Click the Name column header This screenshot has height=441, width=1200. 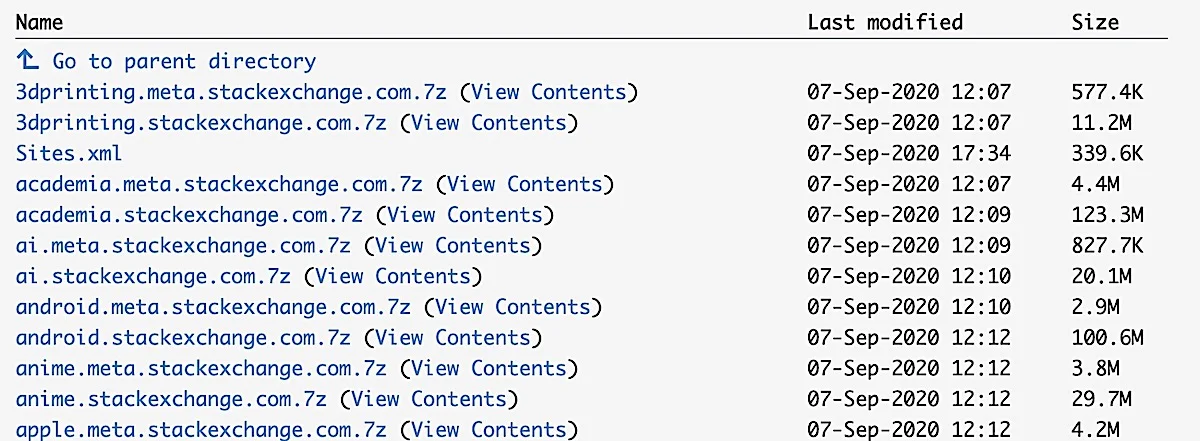coord(39,22)
